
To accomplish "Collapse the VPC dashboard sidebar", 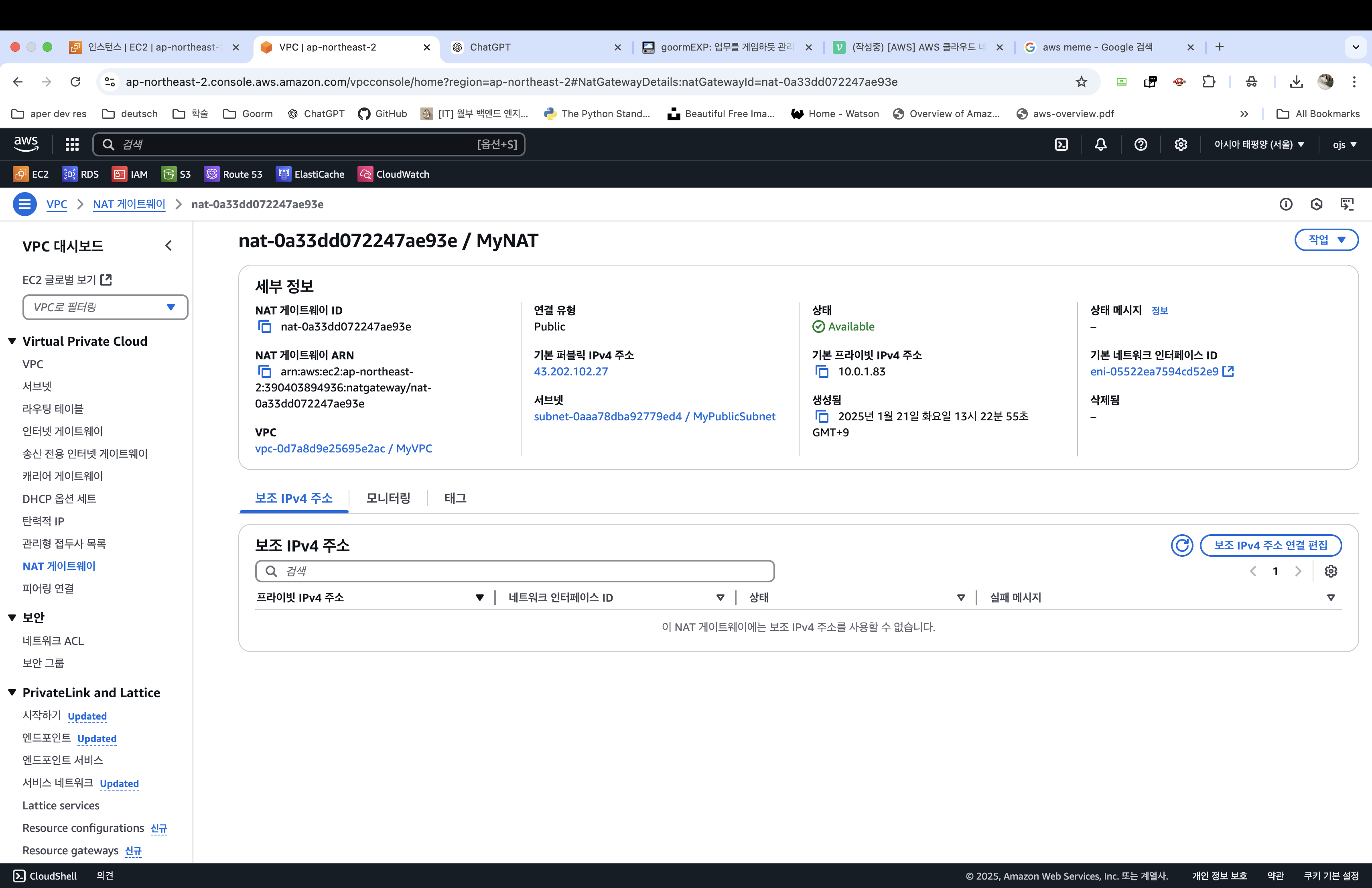I will [168, 246].
